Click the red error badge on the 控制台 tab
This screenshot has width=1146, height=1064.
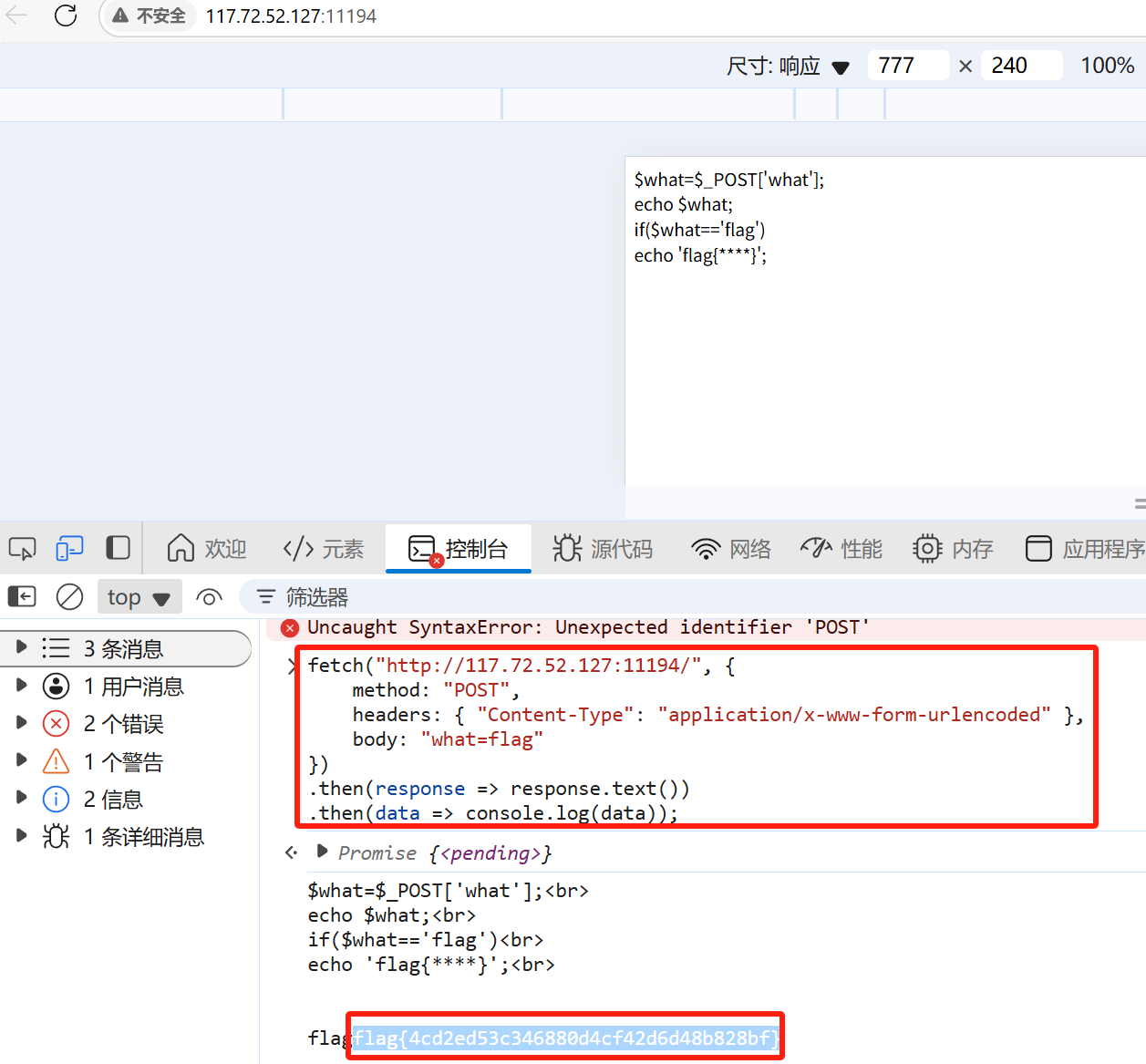coord(437,563)
